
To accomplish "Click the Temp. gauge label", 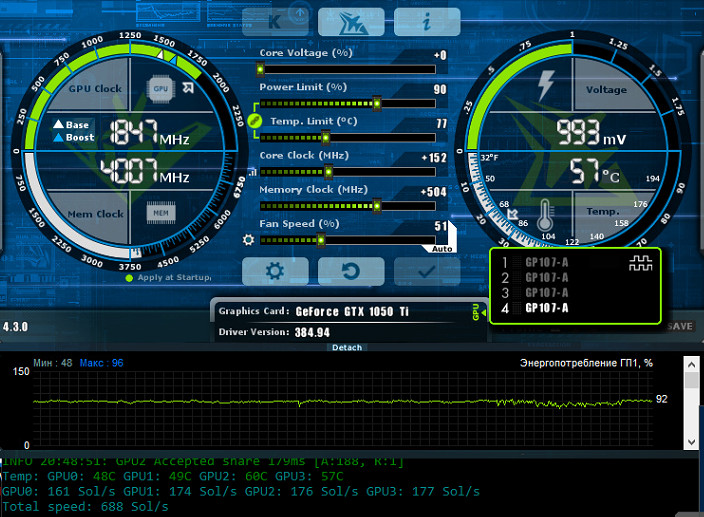I will tap(603, 211).
